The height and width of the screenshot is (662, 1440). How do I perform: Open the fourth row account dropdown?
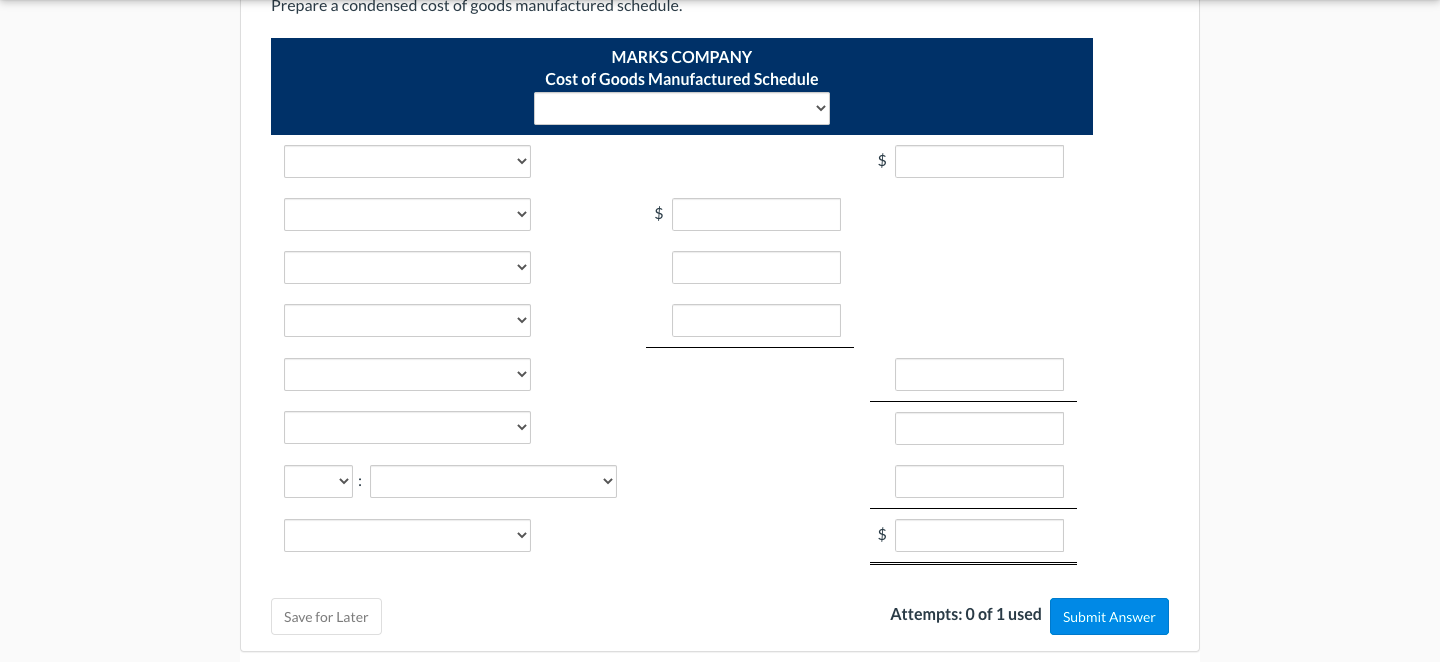[x=406, y=320]
